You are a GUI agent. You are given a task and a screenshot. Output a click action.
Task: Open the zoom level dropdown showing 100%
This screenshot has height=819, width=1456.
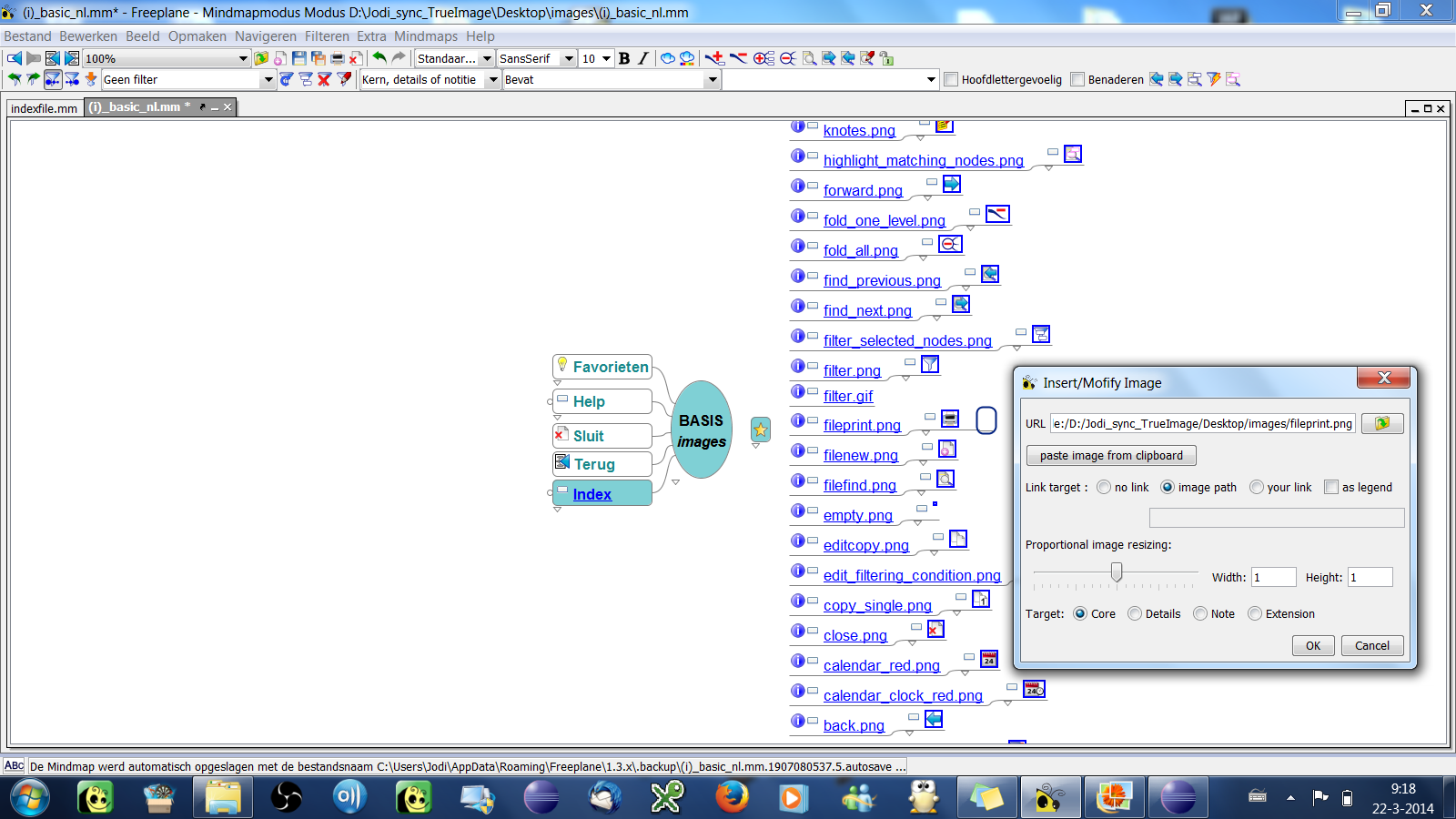243,57
